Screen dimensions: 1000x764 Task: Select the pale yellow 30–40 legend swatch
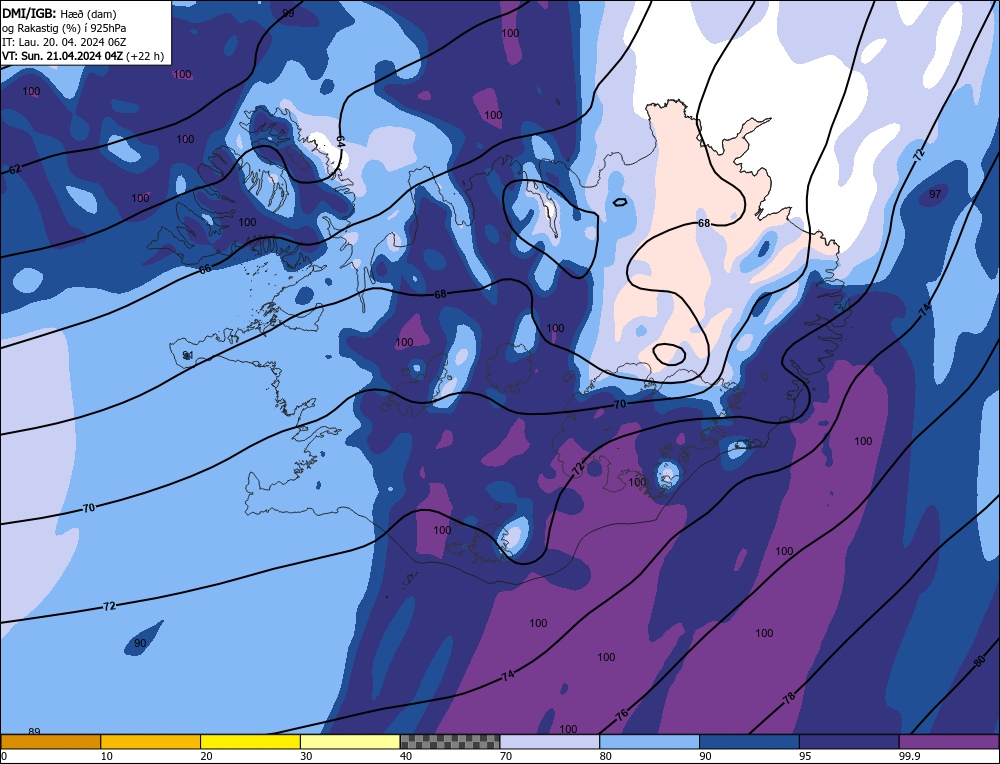click(x=350, y=741)
